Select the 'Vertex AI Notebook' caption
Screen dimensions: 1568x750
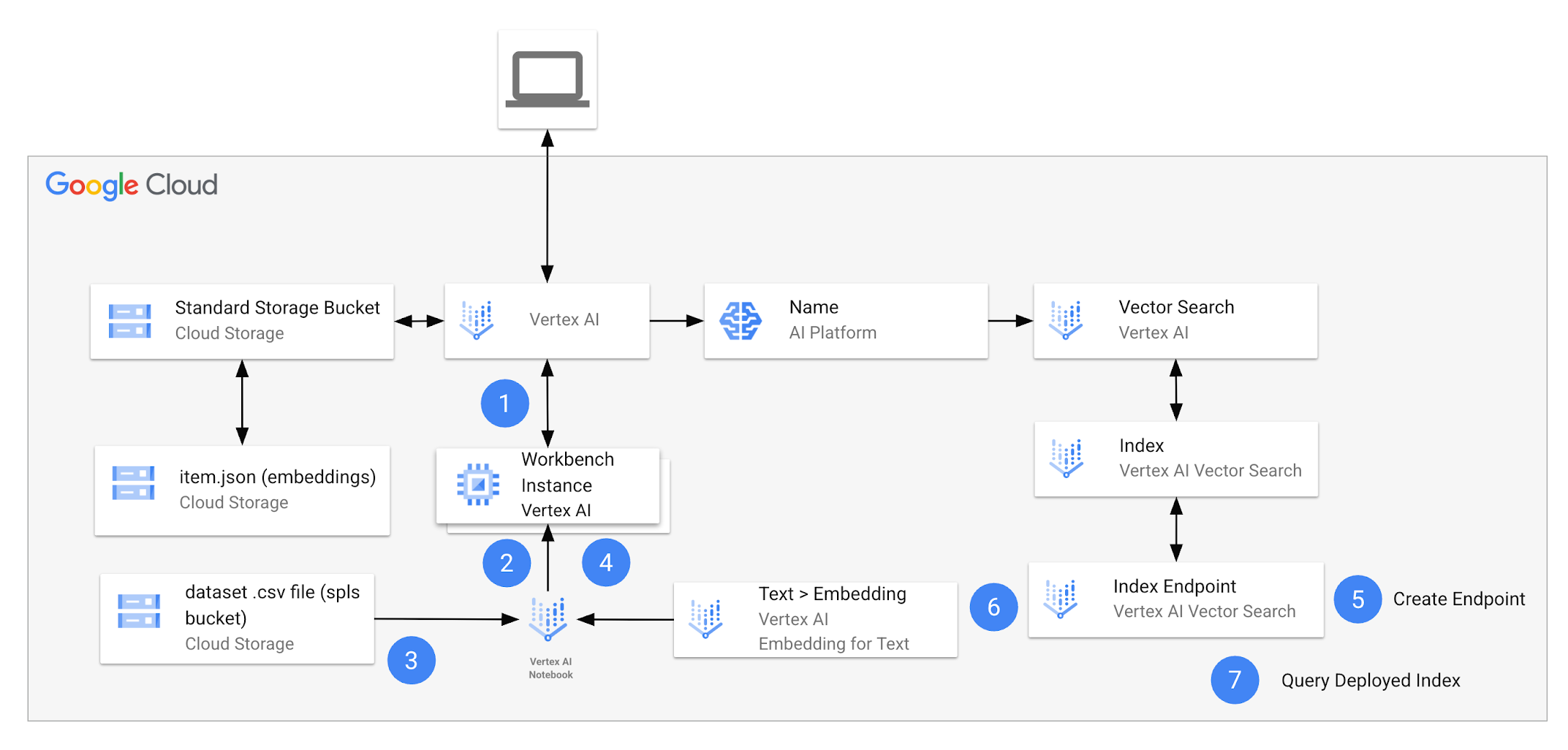point(550,668)
